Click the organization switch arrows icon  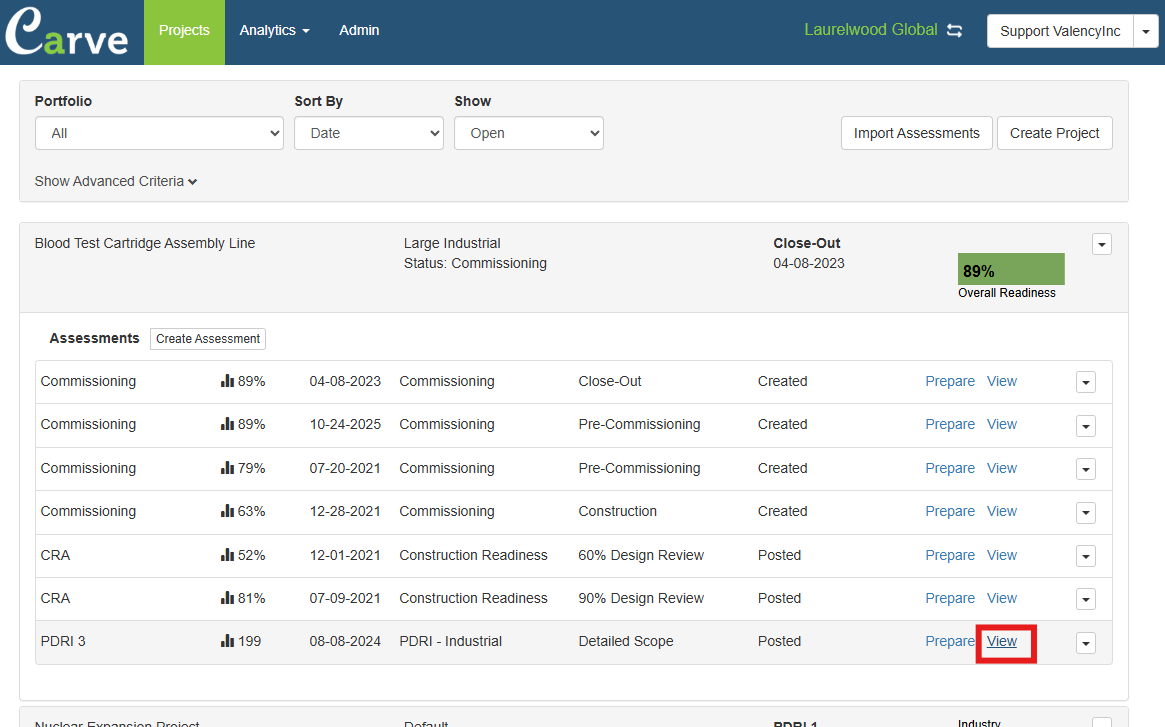(x=955, y=31)
